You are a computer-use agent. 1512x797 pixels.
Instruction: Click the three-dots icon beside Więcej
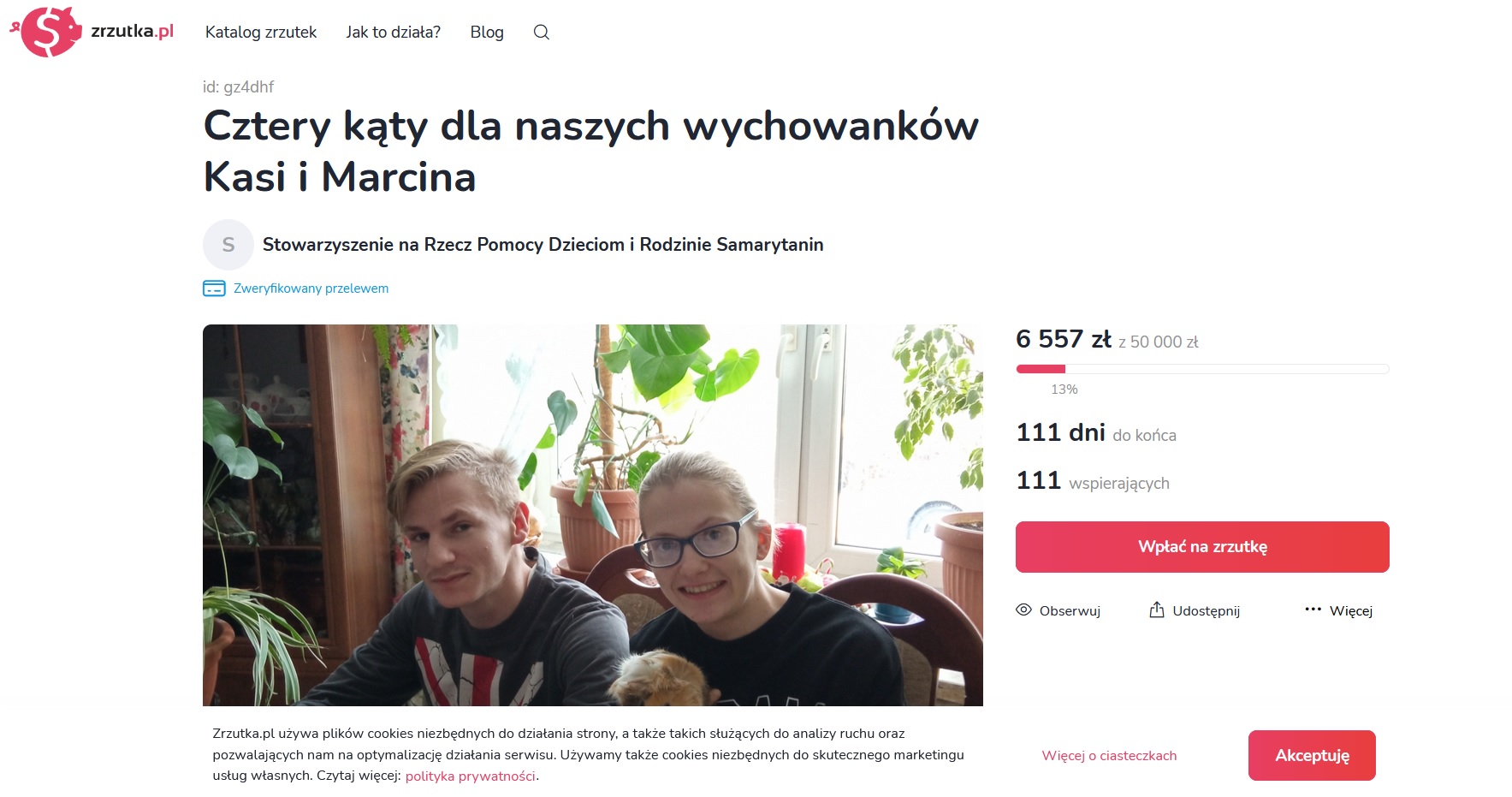click(x=1313, y=610)
